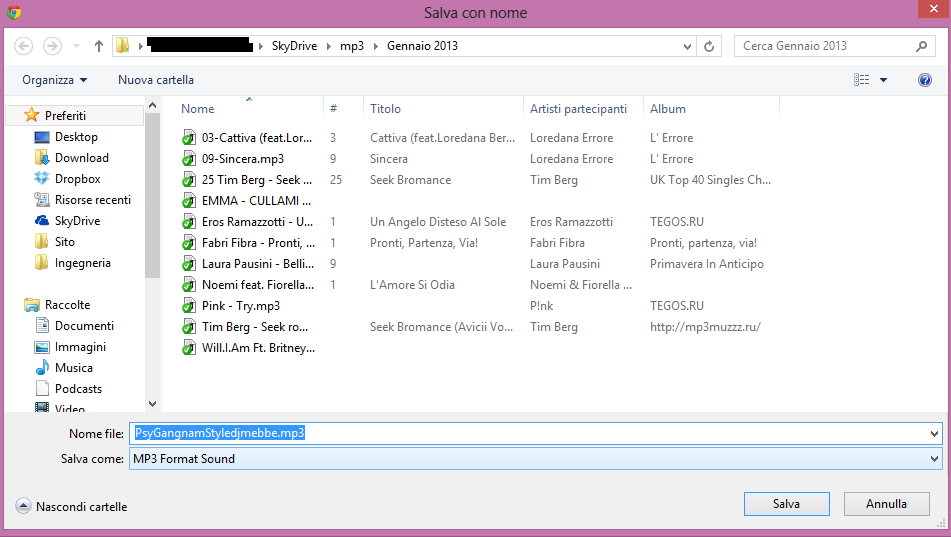This screenshot has height=537, width=951.
Task: Click Gennaio 2013 in address path
Action: coord(422,46)
